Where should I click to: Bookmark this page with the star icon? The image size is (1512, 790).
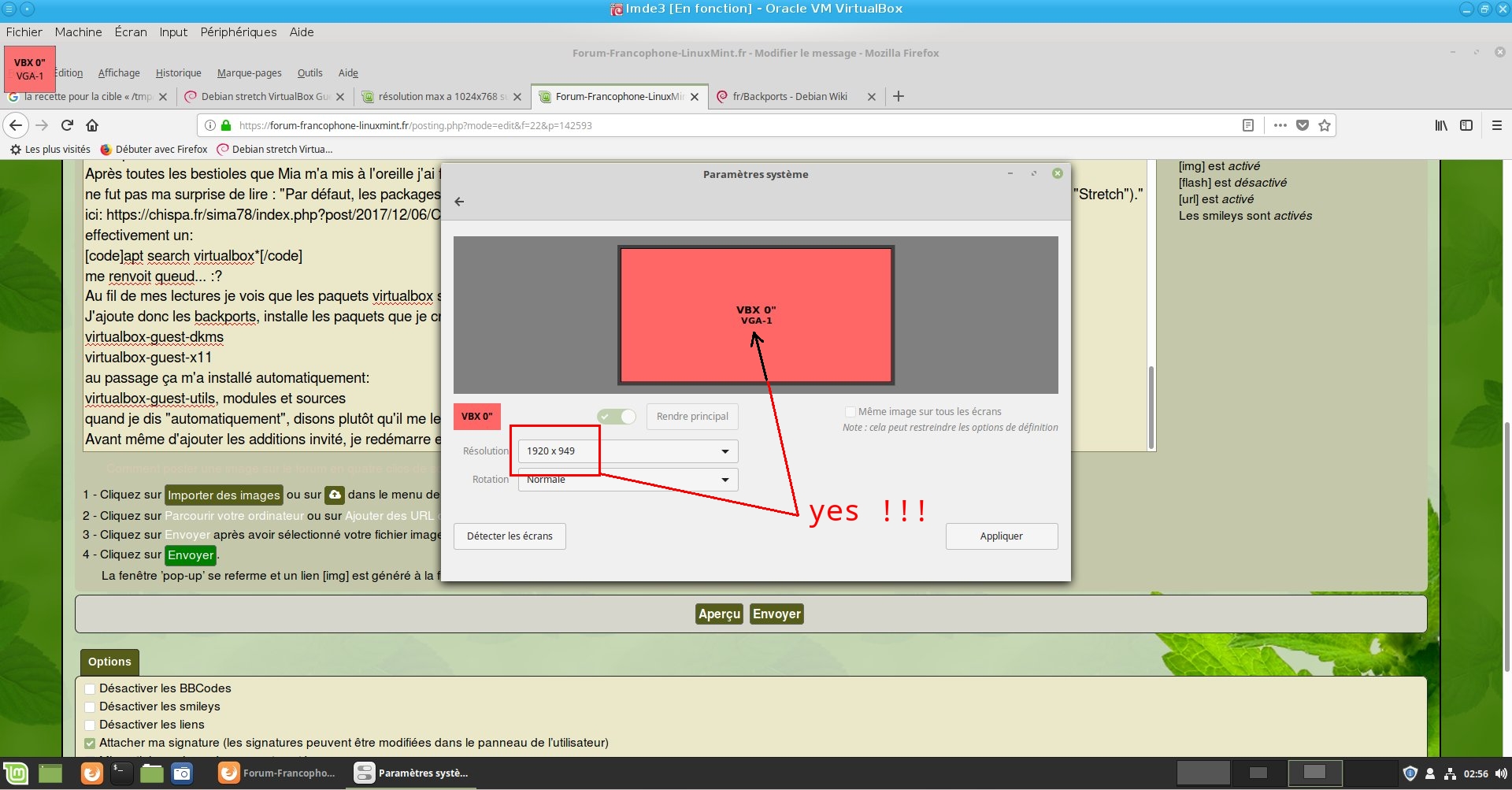[1325, 125]
